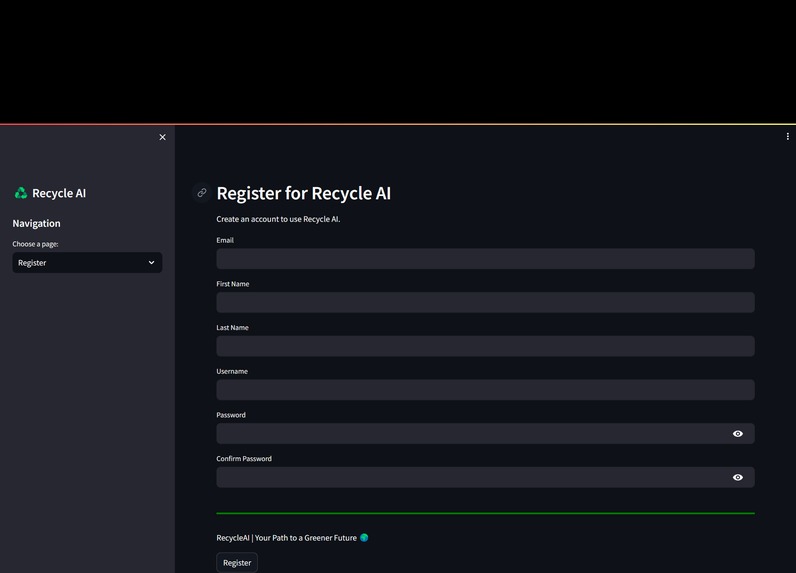The height and width of the screenshot is (573, 796).
Task: Click the 'Navigation' sidebar heading
Action: pos(37,223)
